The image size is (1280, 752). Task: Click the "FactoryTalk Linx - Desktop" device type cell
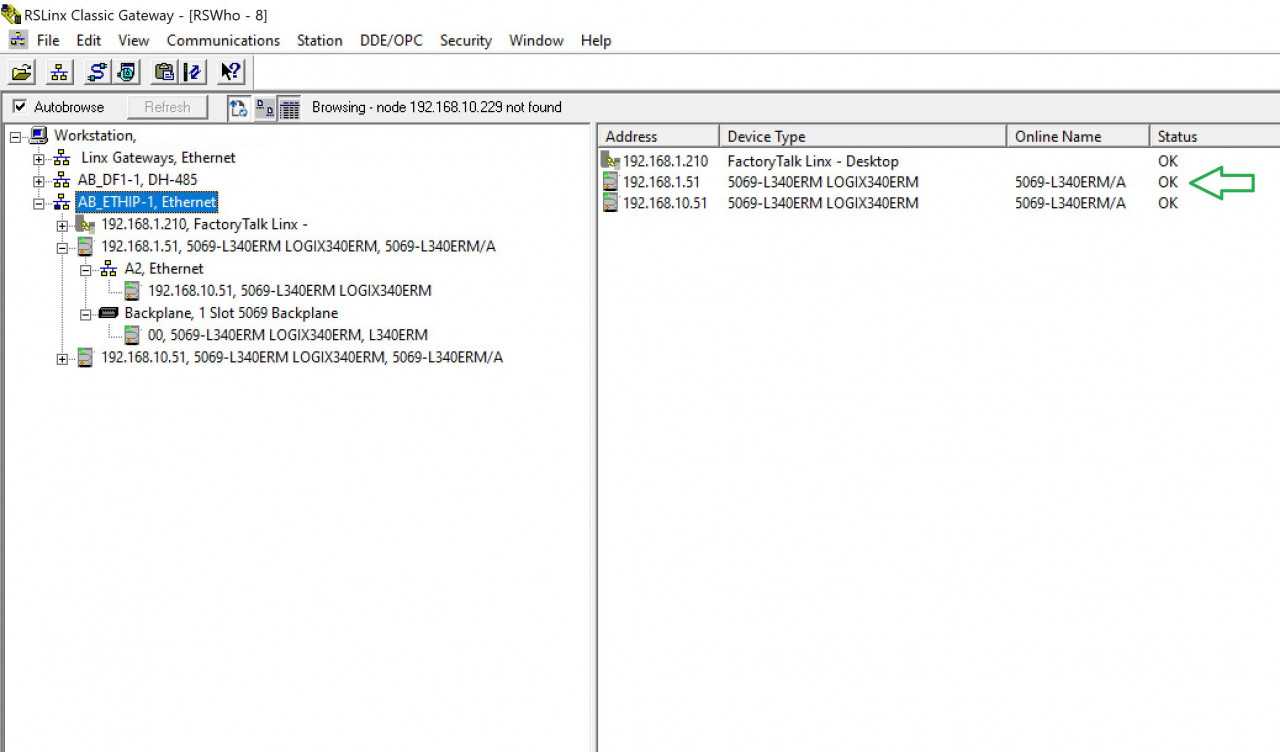pyautogui.click(x=813, y=161)
